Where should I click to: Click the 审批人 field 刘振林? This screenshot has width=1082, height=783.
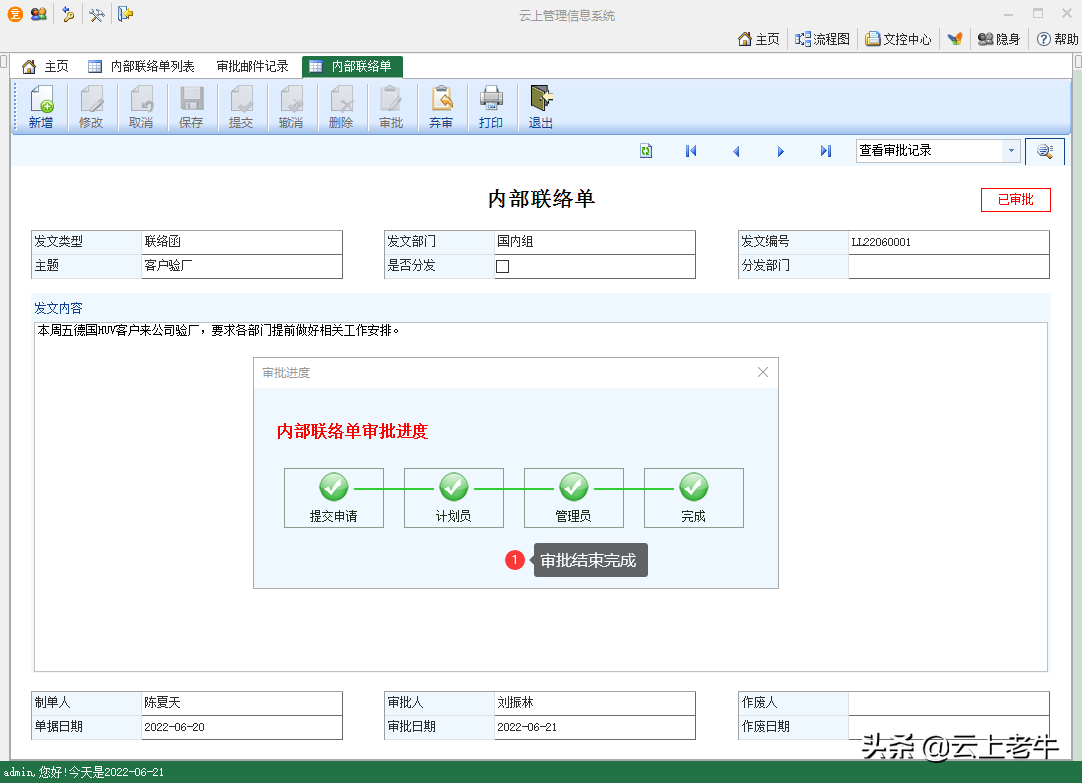coord(595,703)
